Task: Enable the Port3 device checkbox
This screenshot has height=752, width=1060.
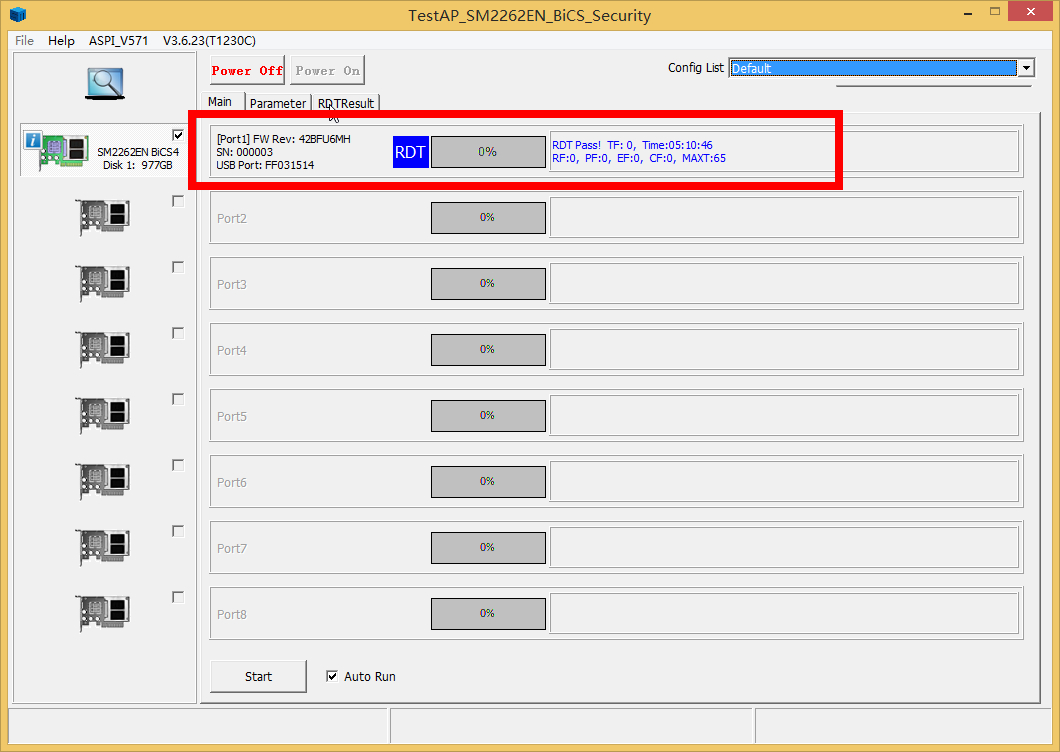Action: tap(178, 267)
